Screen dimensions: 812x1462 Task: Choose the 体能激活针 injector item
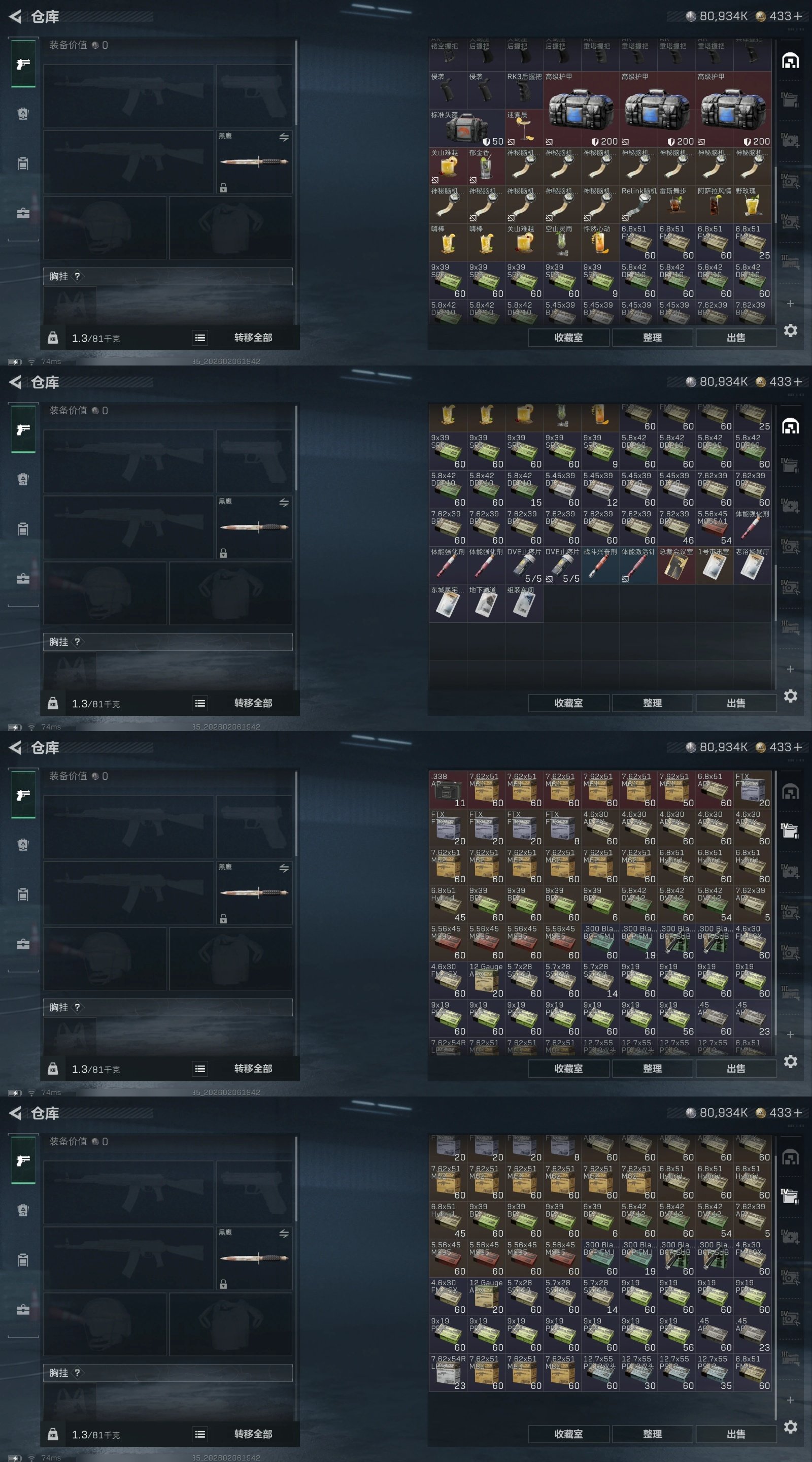[638, 566]
